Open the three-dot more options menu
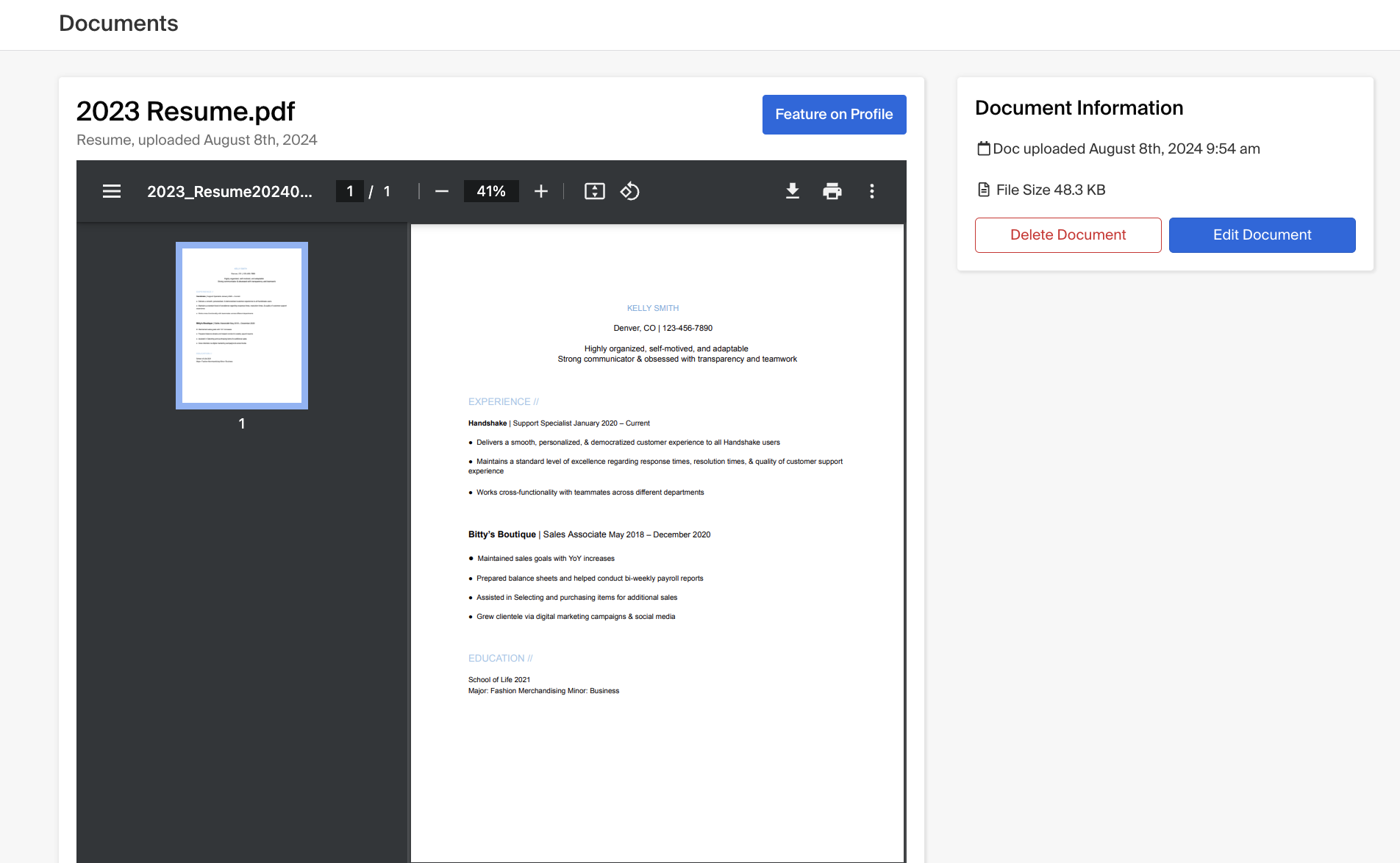Image resolution: width=1400 pixels, height=863 pixels. point(871,191)
